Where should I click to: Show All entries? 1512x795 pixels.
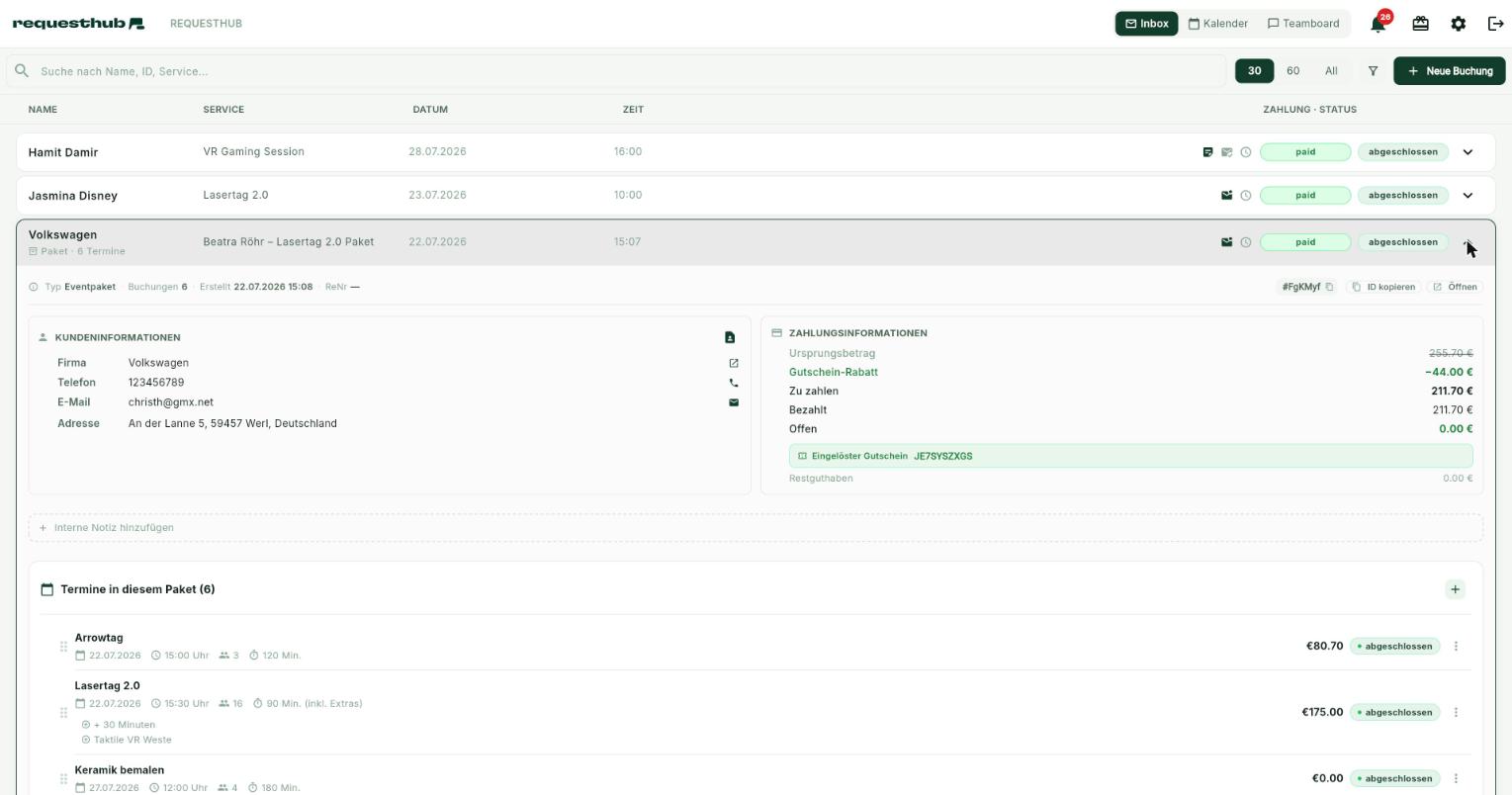pos(1331,71)
